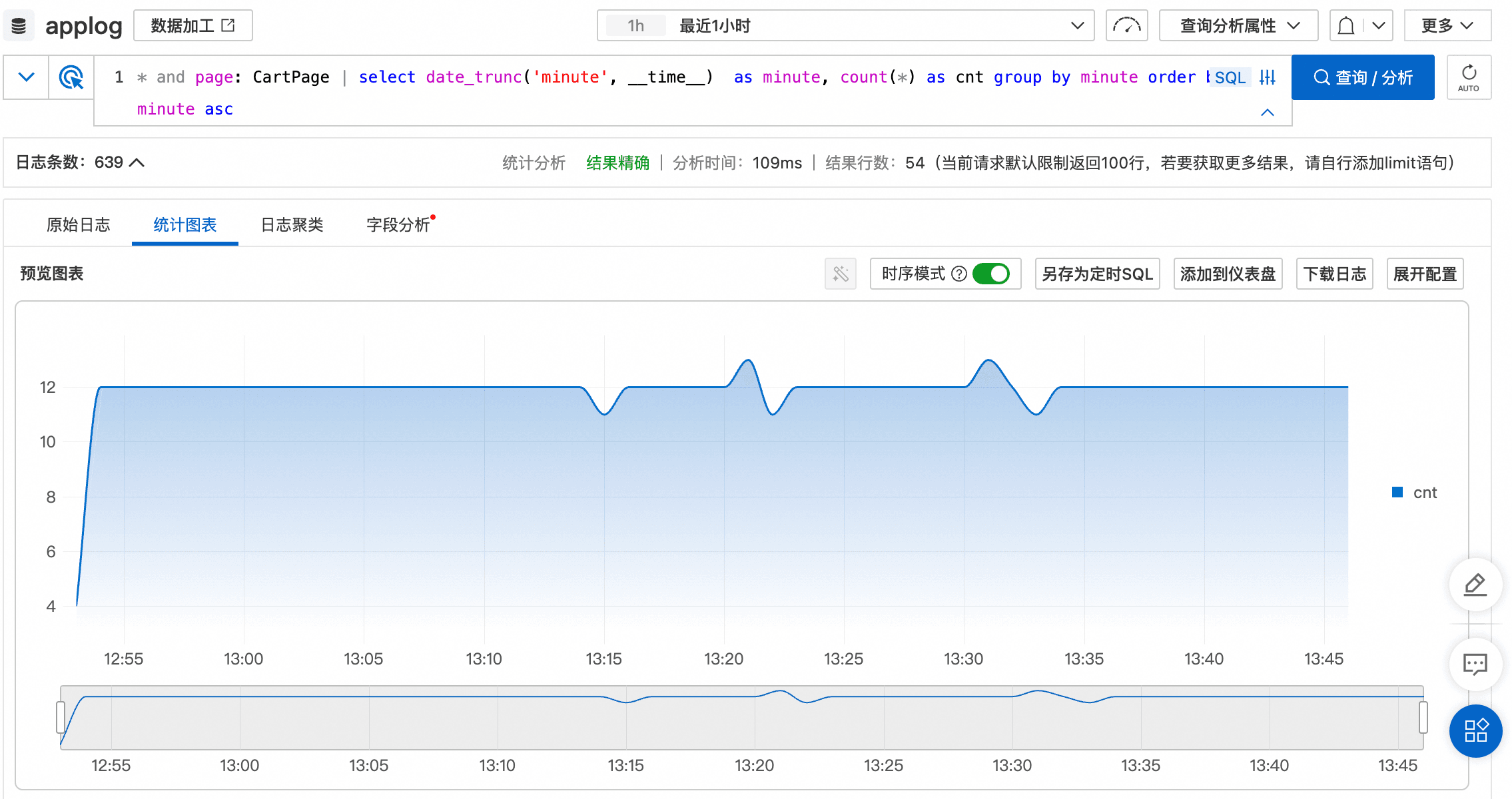The height and width of the screenshot is (799, 1512).
Task: Run the 查询 / 分析 button
Action: click(x=1362, y=77)
